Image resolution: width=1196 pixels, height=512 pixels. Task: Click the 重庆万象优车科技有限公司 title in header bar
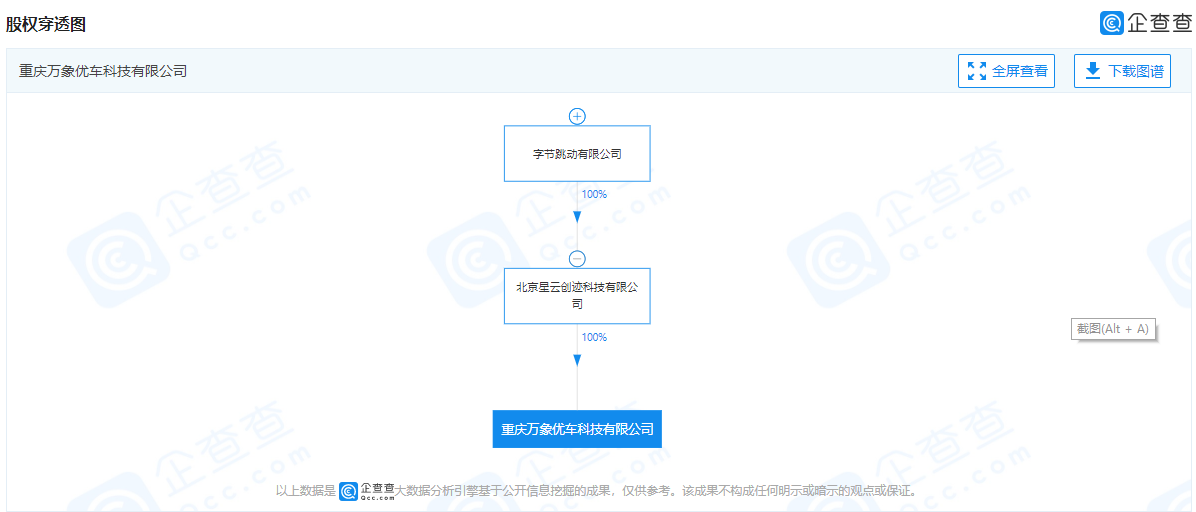(103, 71)
